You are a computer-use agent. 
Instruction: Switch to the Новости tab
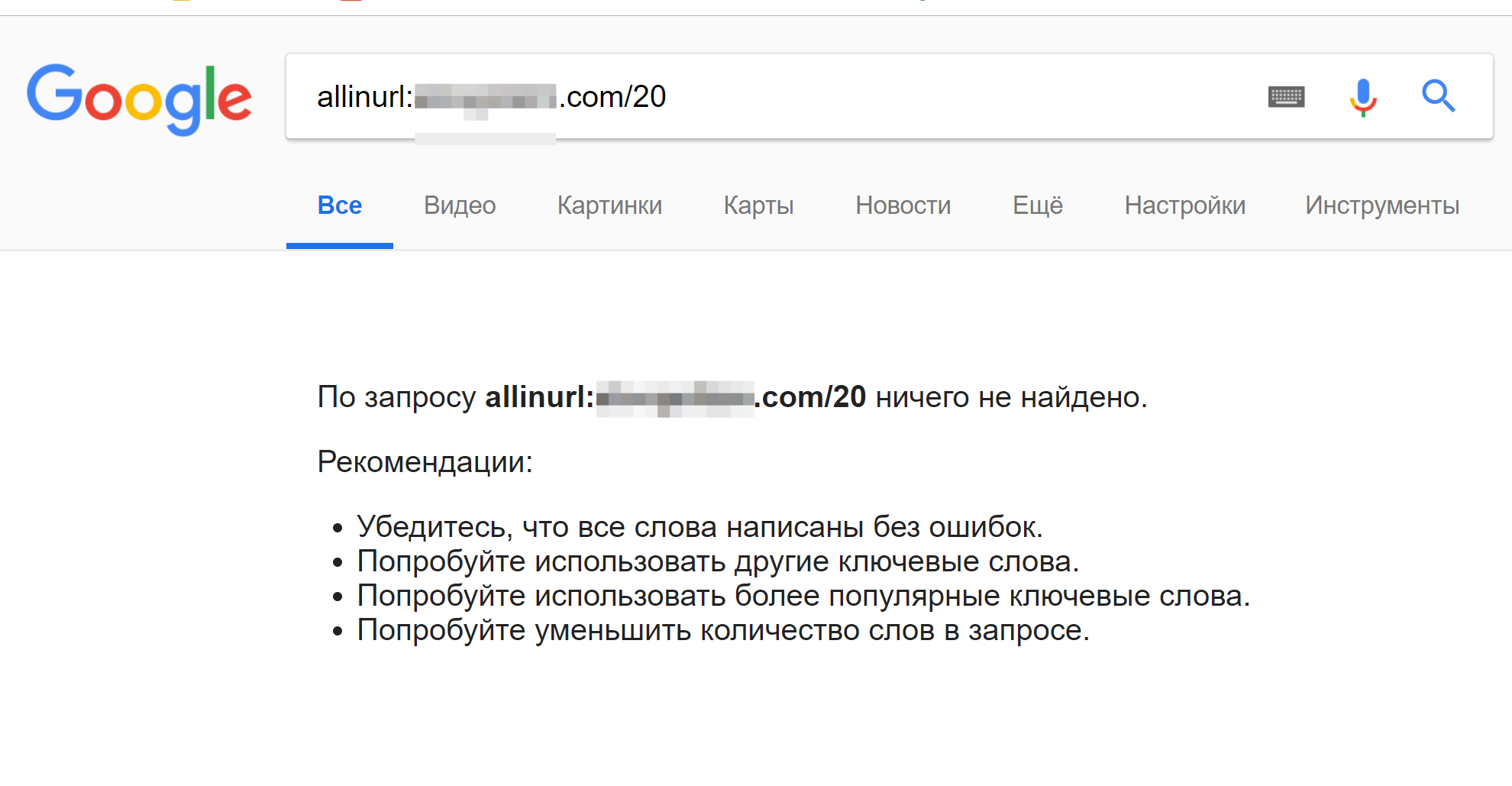[x=903, y=205]
